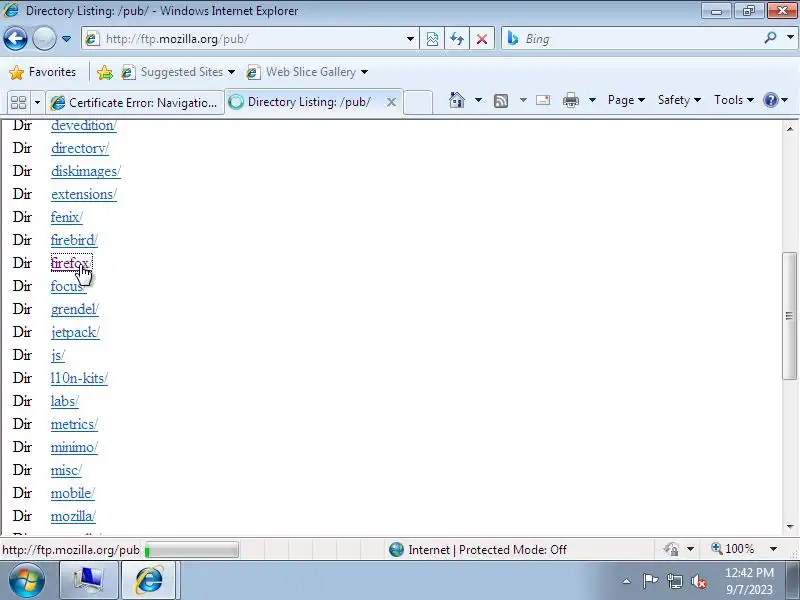Click the Read Mail envelope icon
The image size is (800, 600).
pos(543,100)
